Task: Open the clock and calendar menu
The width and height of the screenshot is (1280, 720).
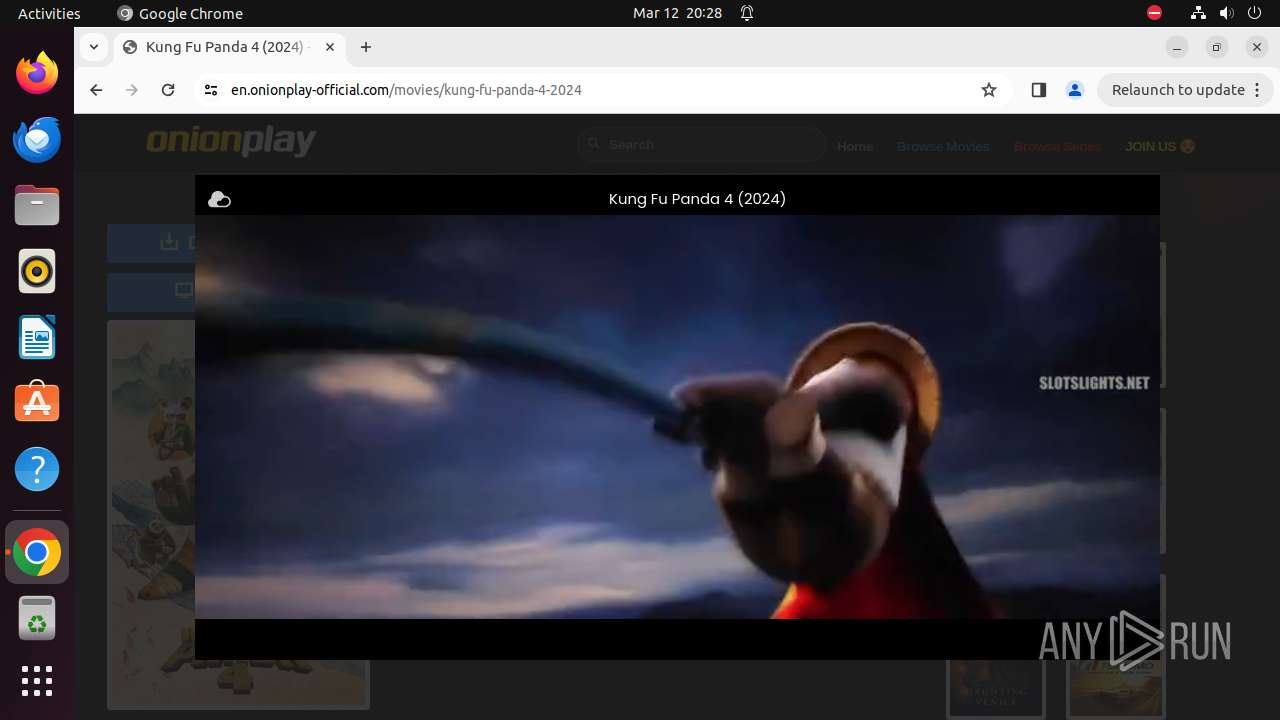Action: pyautogui.click(x=677, y=13)
